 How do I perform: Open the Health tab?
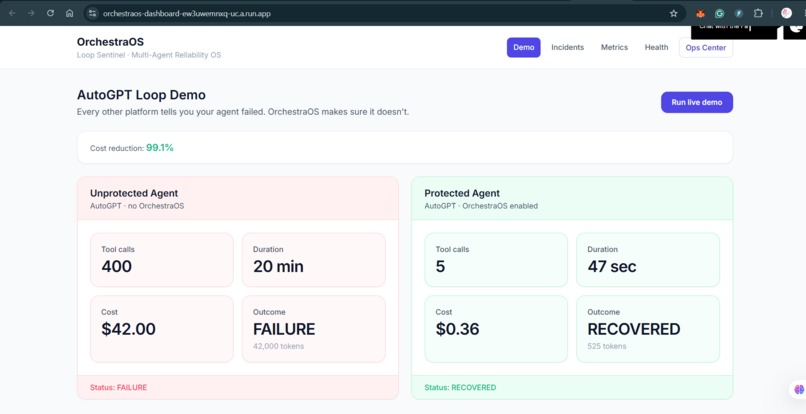click(656, 47)
